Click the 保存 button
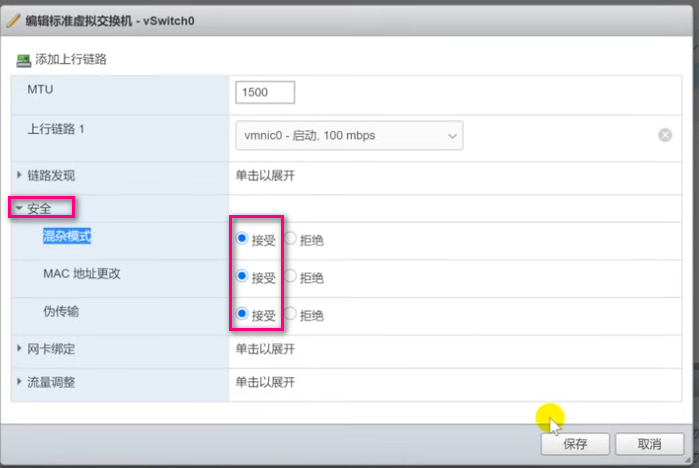The width and height of the screenshot is (699, 468). 575,444
